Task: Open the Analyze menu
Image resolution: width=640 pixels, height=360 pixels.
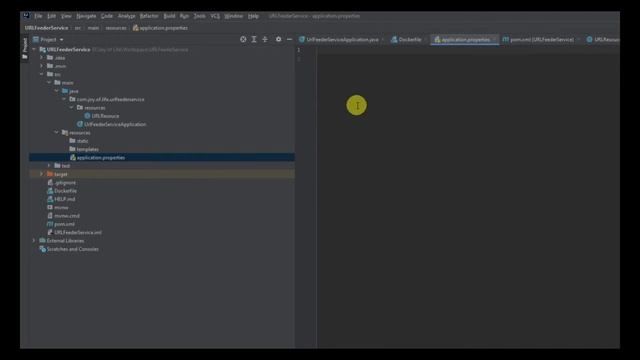Action: (x=127, y=16)
